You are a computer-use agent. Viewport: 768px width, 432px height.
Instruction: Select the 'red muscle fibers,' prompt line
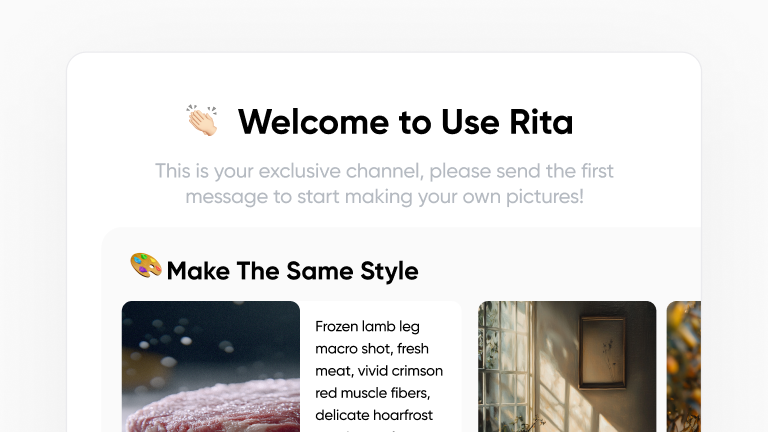[373, 393]
